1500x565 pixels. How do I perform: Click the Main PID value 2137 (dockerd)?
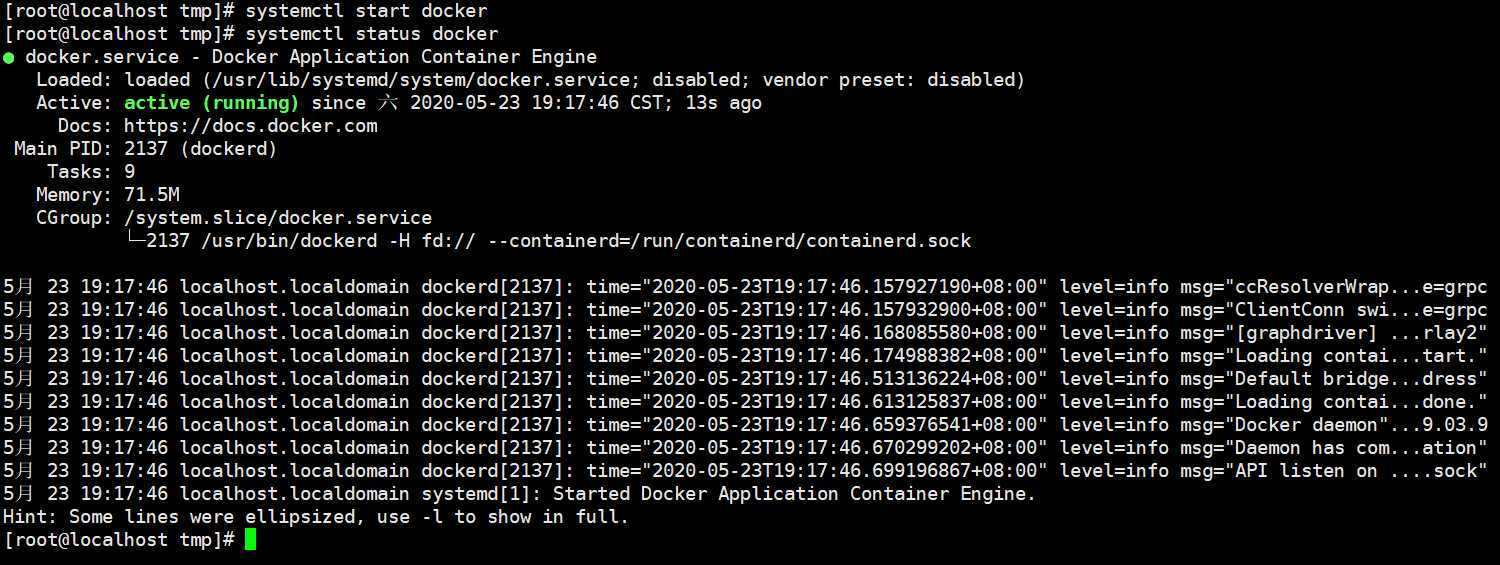(201, 149)
